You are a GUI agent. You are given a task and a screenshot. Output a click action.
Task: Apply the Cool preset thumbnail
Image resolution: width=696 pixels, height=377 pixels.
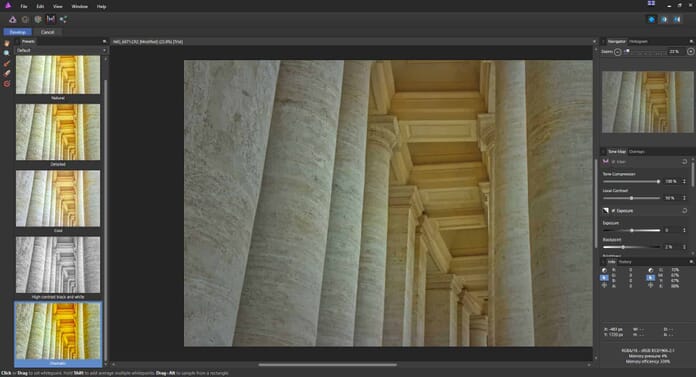tap(58, 198)
